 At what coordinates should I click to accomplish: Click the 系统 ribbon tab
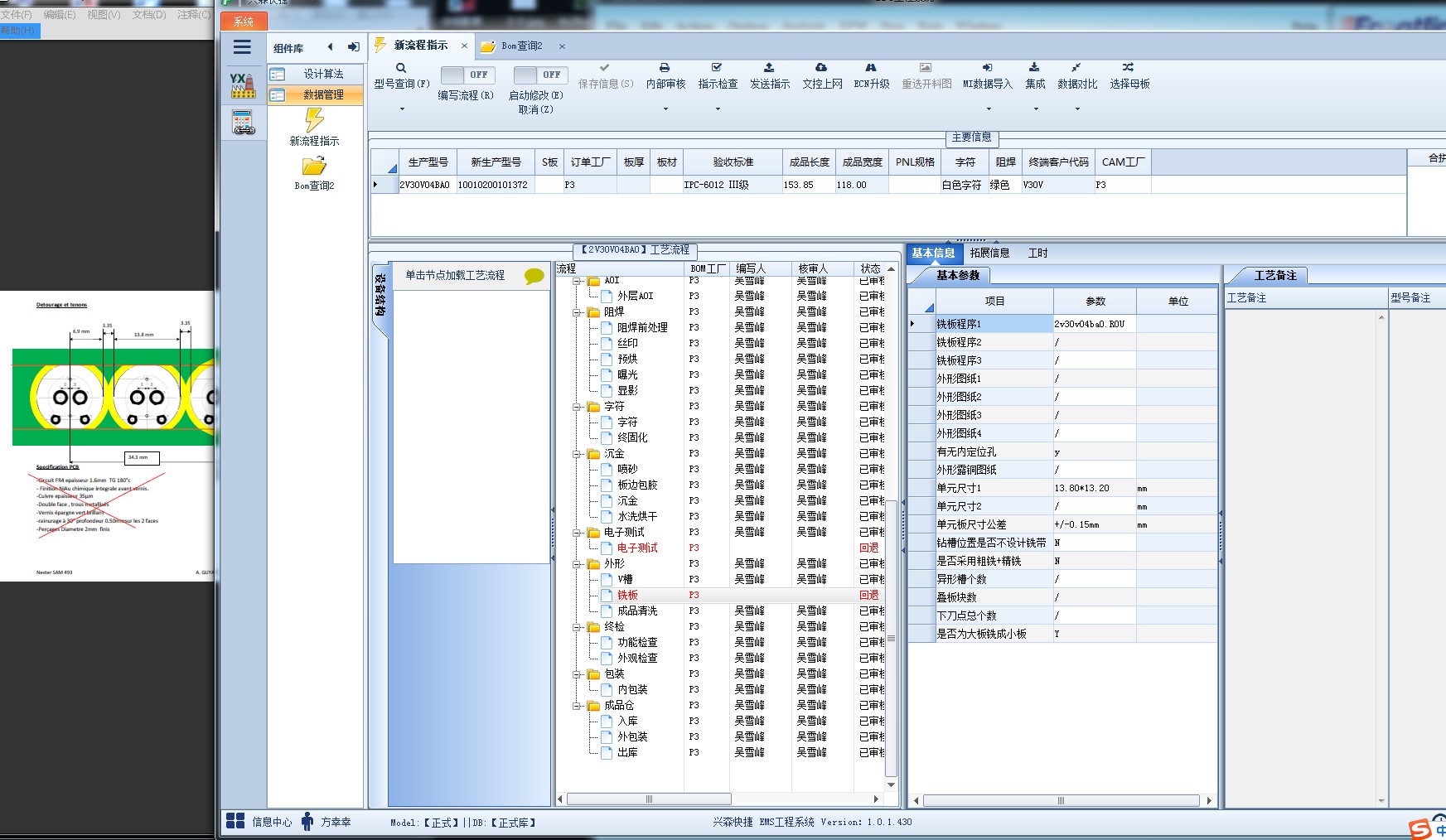pyautogui.click(x=244, y=22)
